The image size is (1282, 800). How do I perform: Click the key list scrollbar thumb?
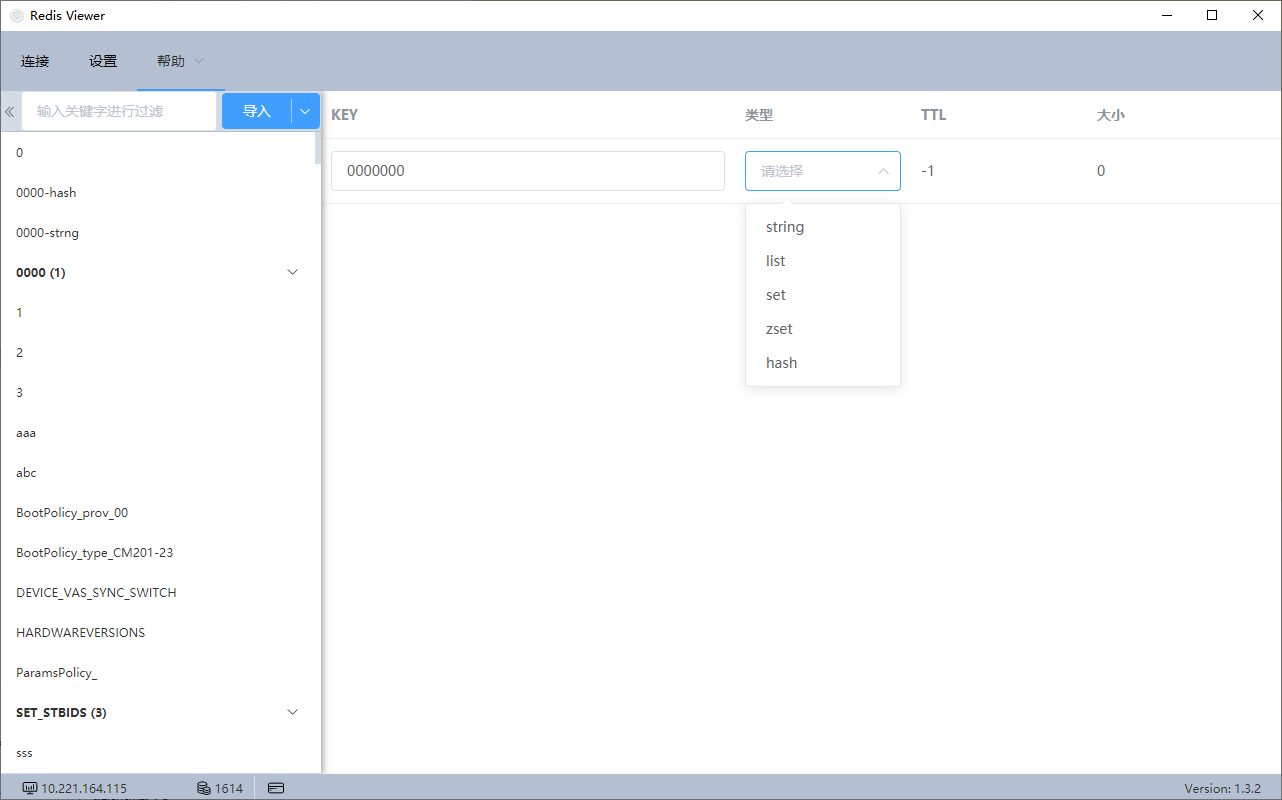(x=318, y=148)
